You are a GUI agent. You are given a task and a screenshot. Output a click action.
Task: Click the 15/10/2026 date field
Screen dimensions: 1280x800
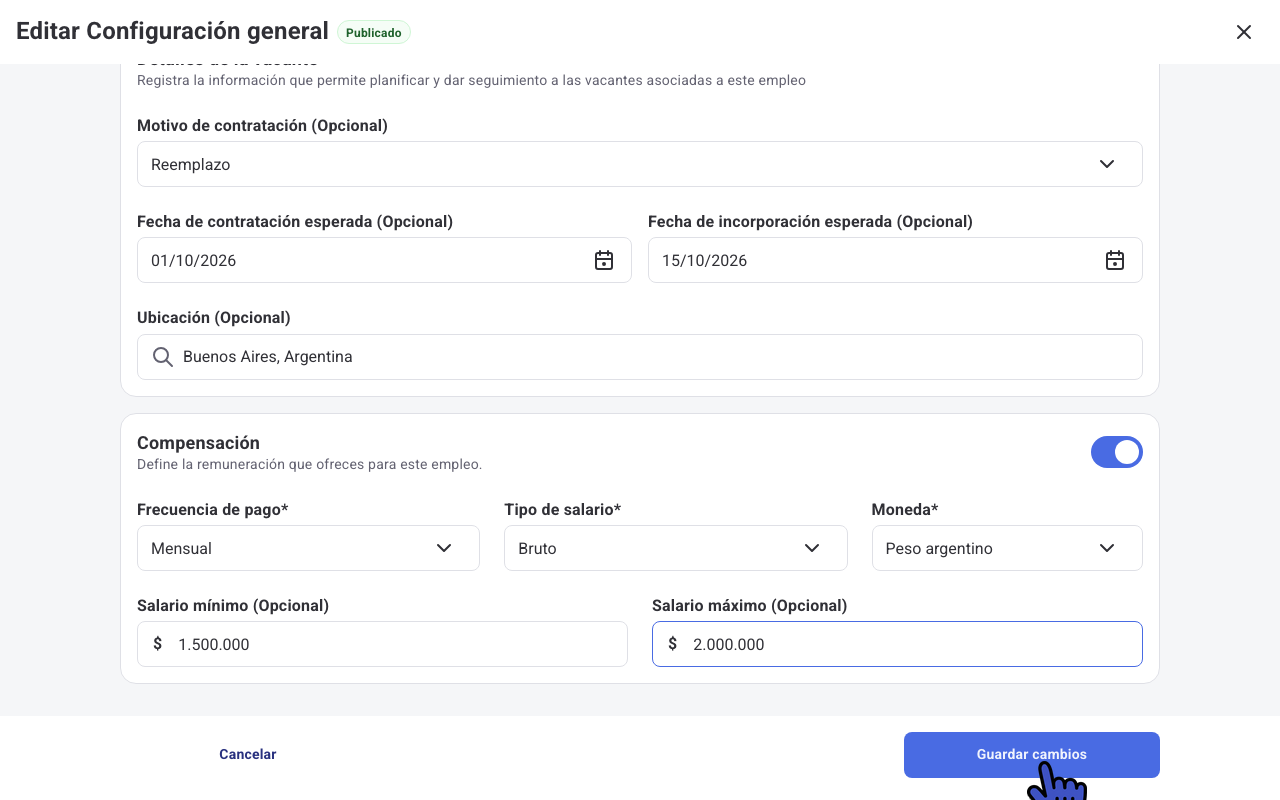[895, 260]
